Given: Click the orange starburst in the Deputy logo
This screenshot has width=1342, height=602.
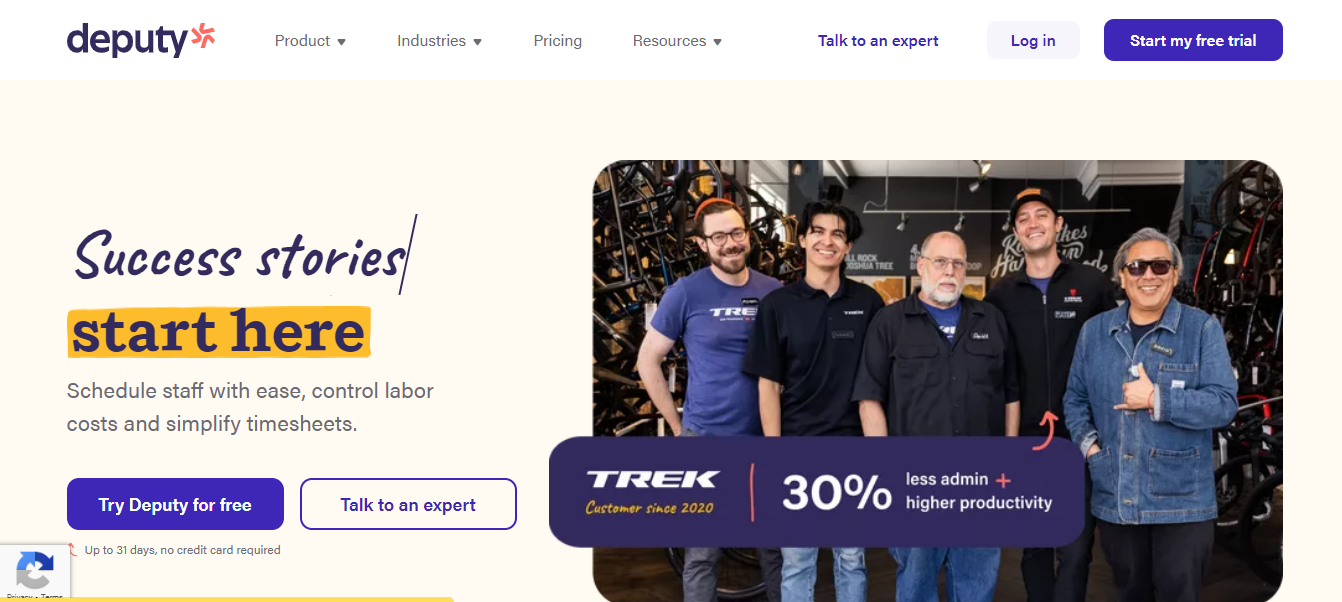Looking at the screenshot, I should (203, 35).
